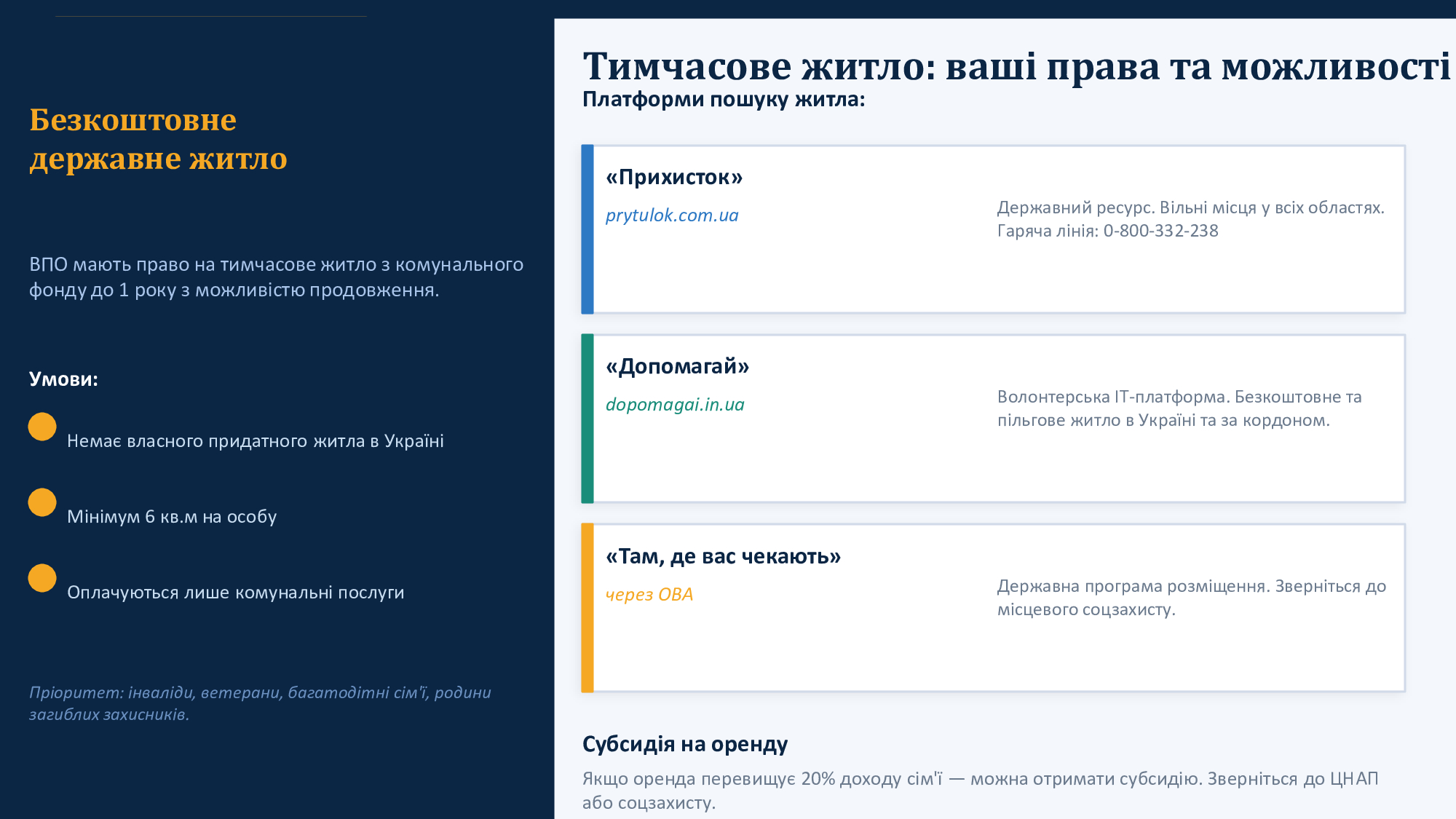Viewport: 1456px width, 819px height.
Task: Click the orange accent bar on «Там, де вас чекають» card
Action: pyautogui.click(x=587, y=608)
